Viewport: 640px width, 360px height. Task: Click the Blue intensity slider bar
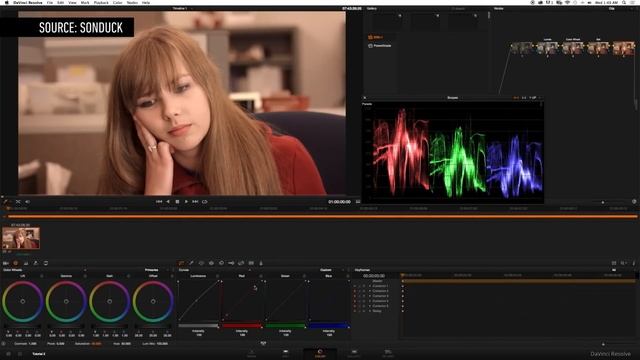point(329,326)
